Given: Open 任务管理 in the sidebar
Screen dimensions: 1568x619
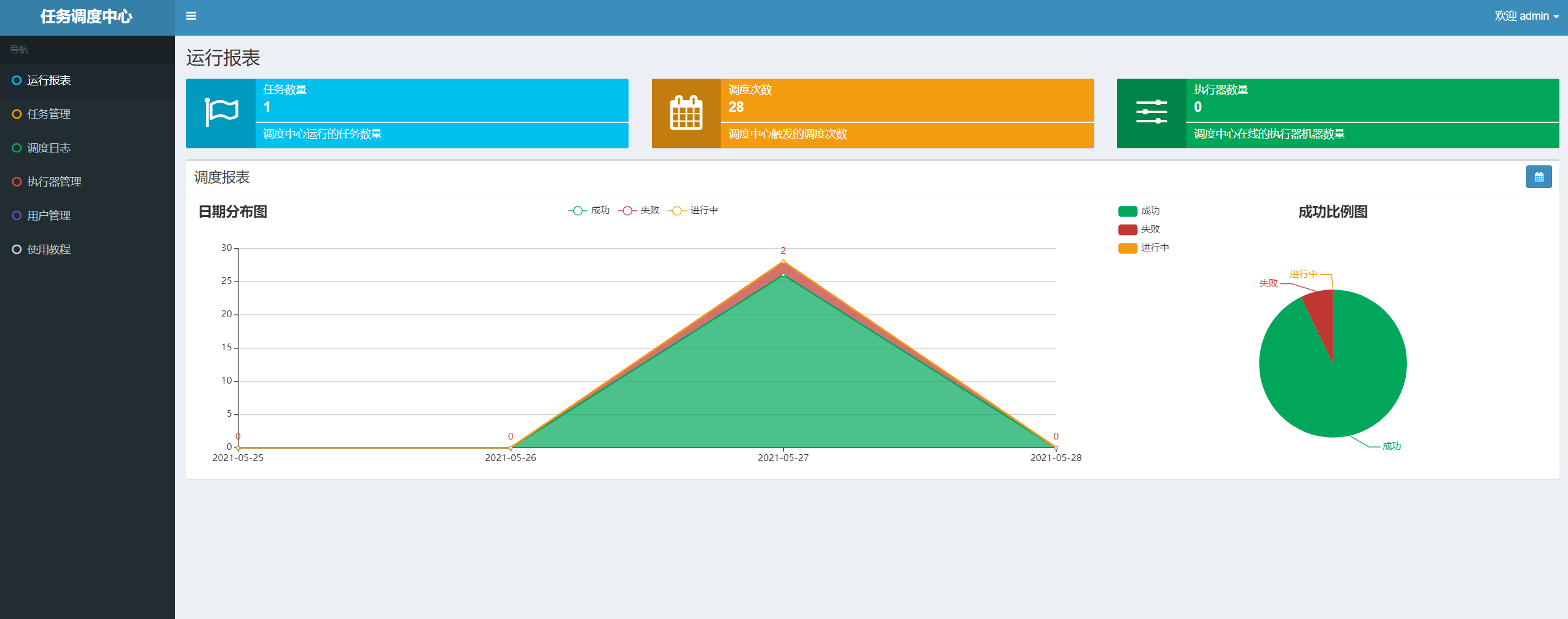Looking at the screenshot, I should tap(49, 114).
